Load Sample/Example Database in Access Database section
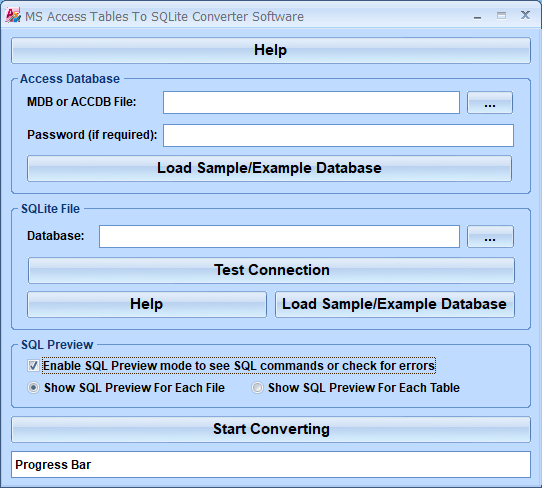The width and height of the screenshot is (542, 488). point(270,168)
